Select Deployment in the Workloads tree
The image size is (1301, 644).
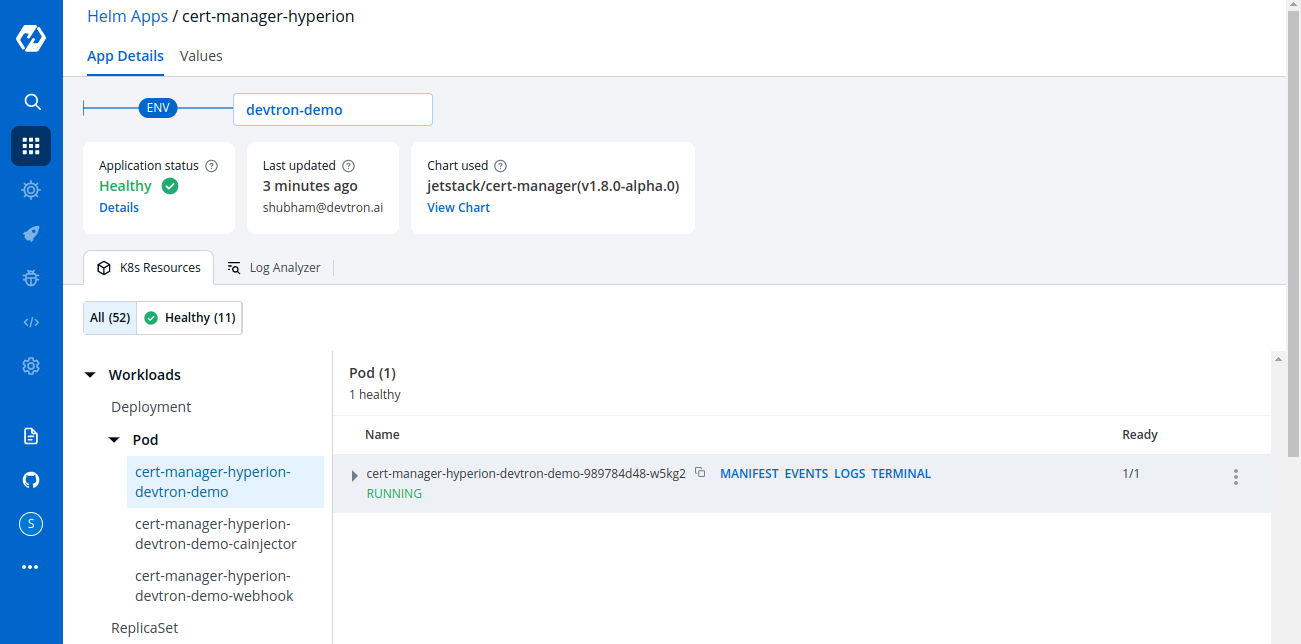[151, 407]
